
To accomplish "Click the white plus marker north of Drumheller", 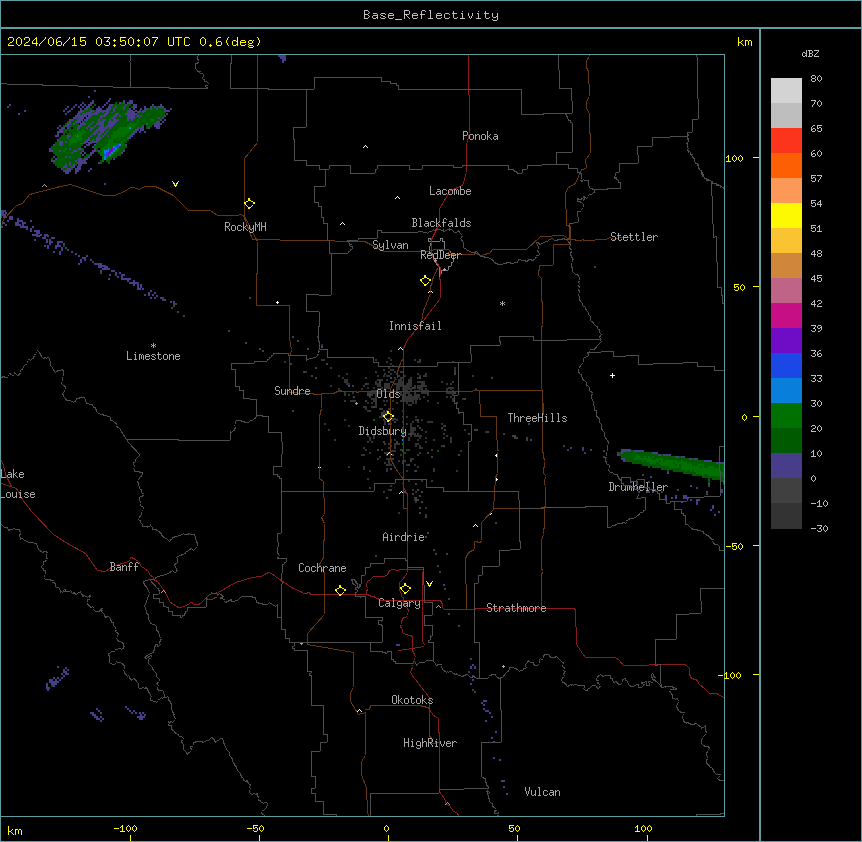I will click(x=612, y=375).
